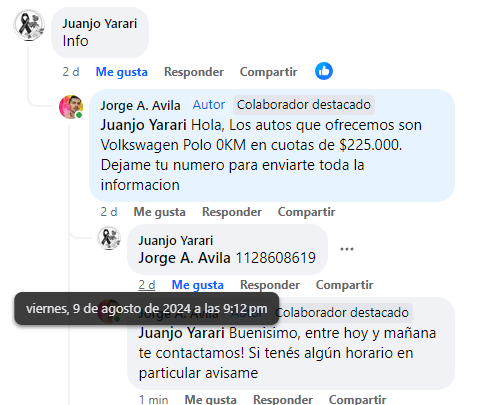Click Compartir under the Info comment
Viewport: 479px width, 405px height.
point(269,72)
